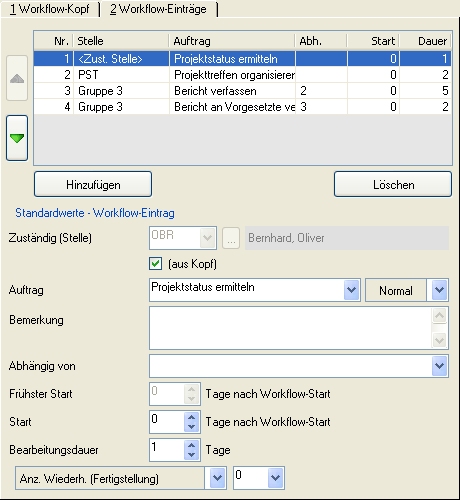Expand the Auftrag dropdown list

[x=351, y=290]
